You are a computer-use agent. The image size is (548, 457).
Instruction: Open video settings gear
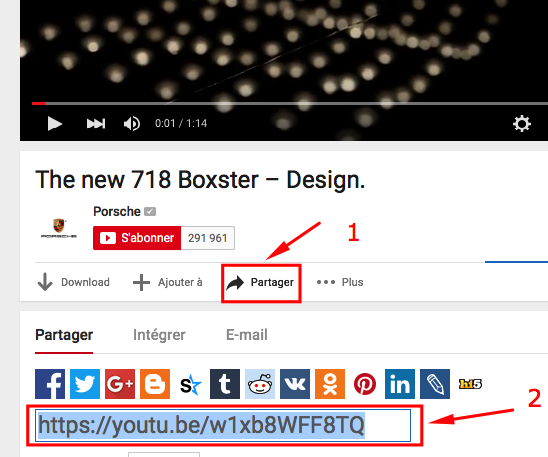[x=522, y=123]
